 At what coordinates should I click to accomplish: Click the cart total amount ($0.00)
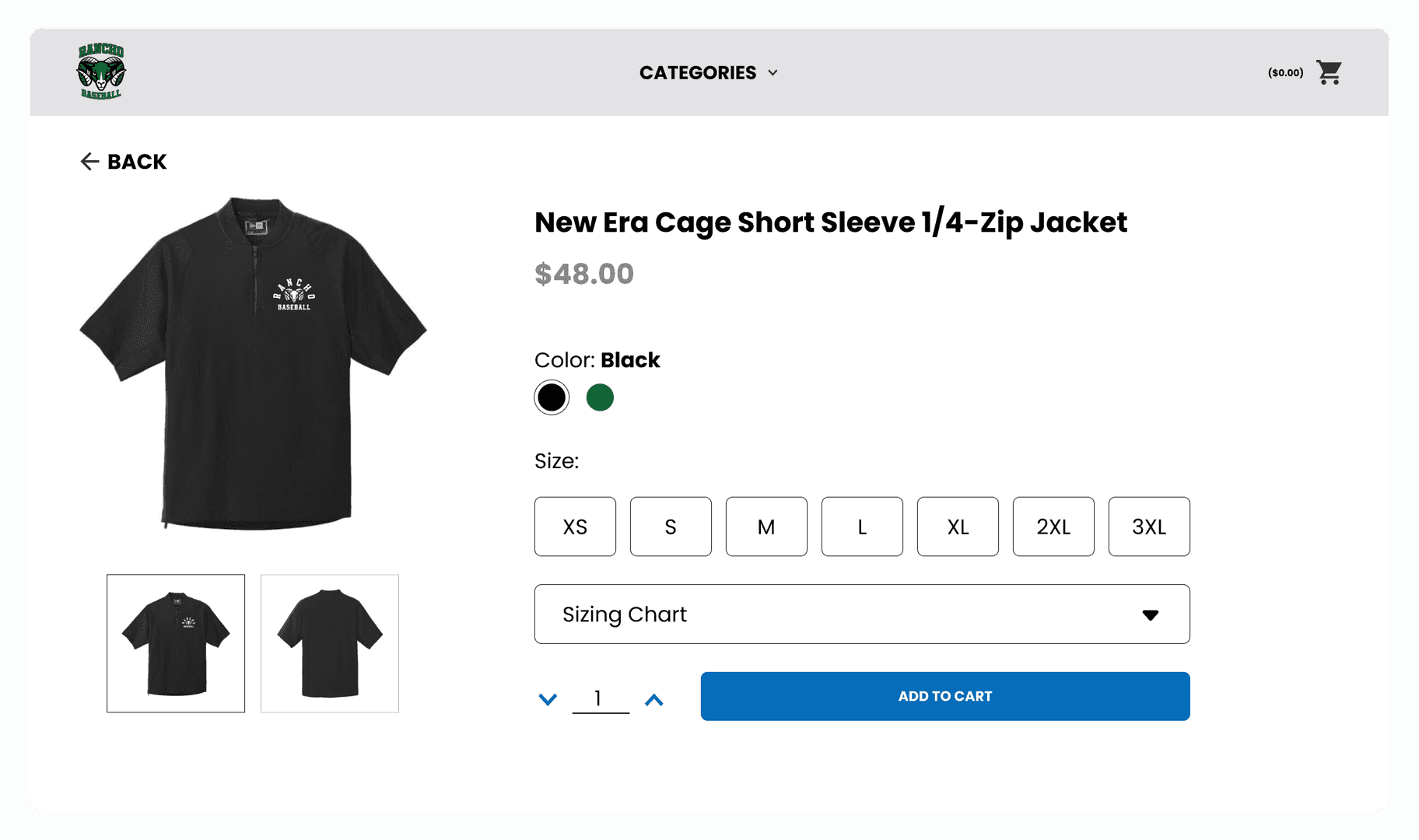1284,72
